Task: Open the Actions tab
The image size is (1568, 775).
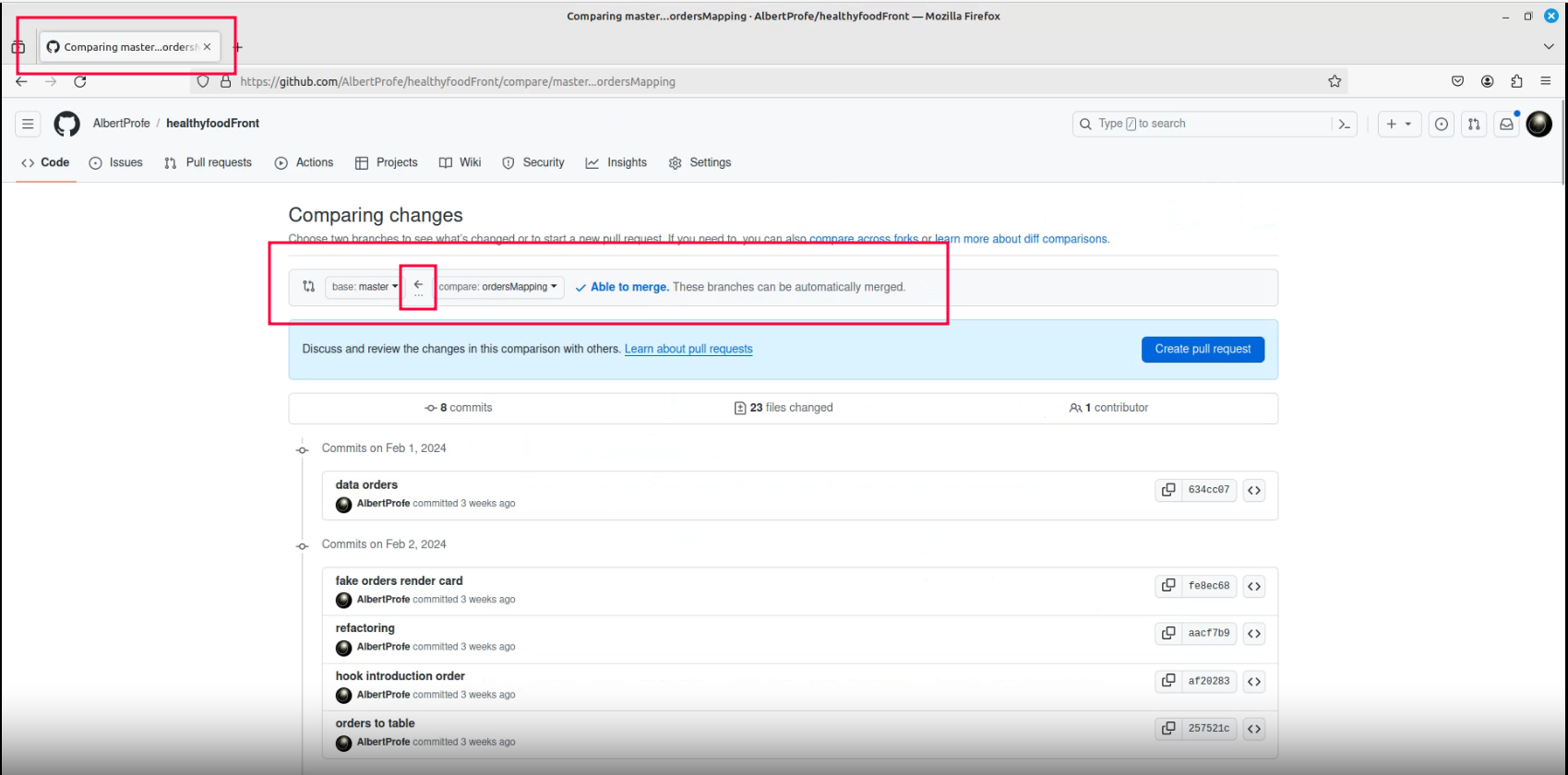Action: [x=304, y=162]
